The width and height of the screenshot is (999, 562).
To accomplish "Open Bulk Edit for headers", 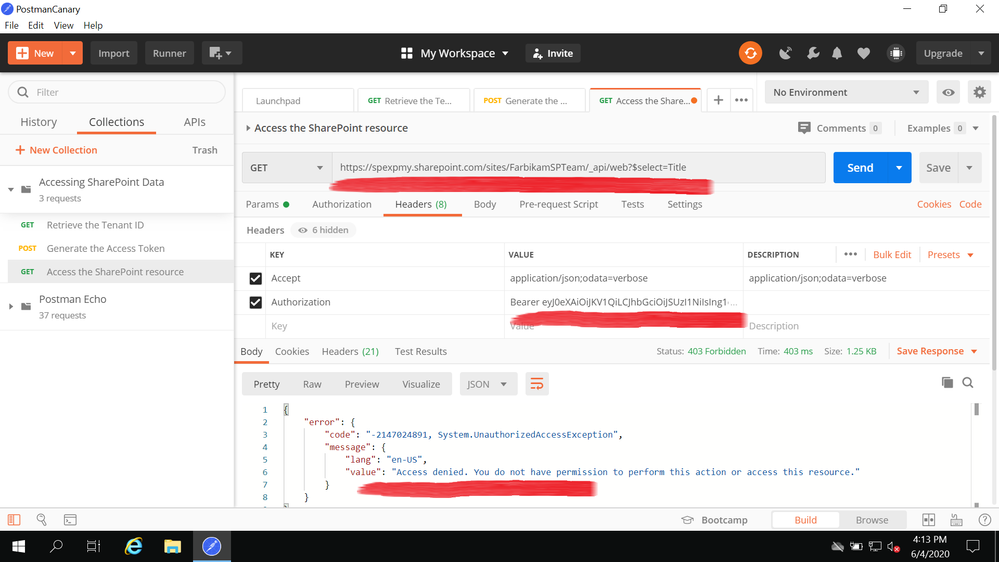I will tap(891, 254).
